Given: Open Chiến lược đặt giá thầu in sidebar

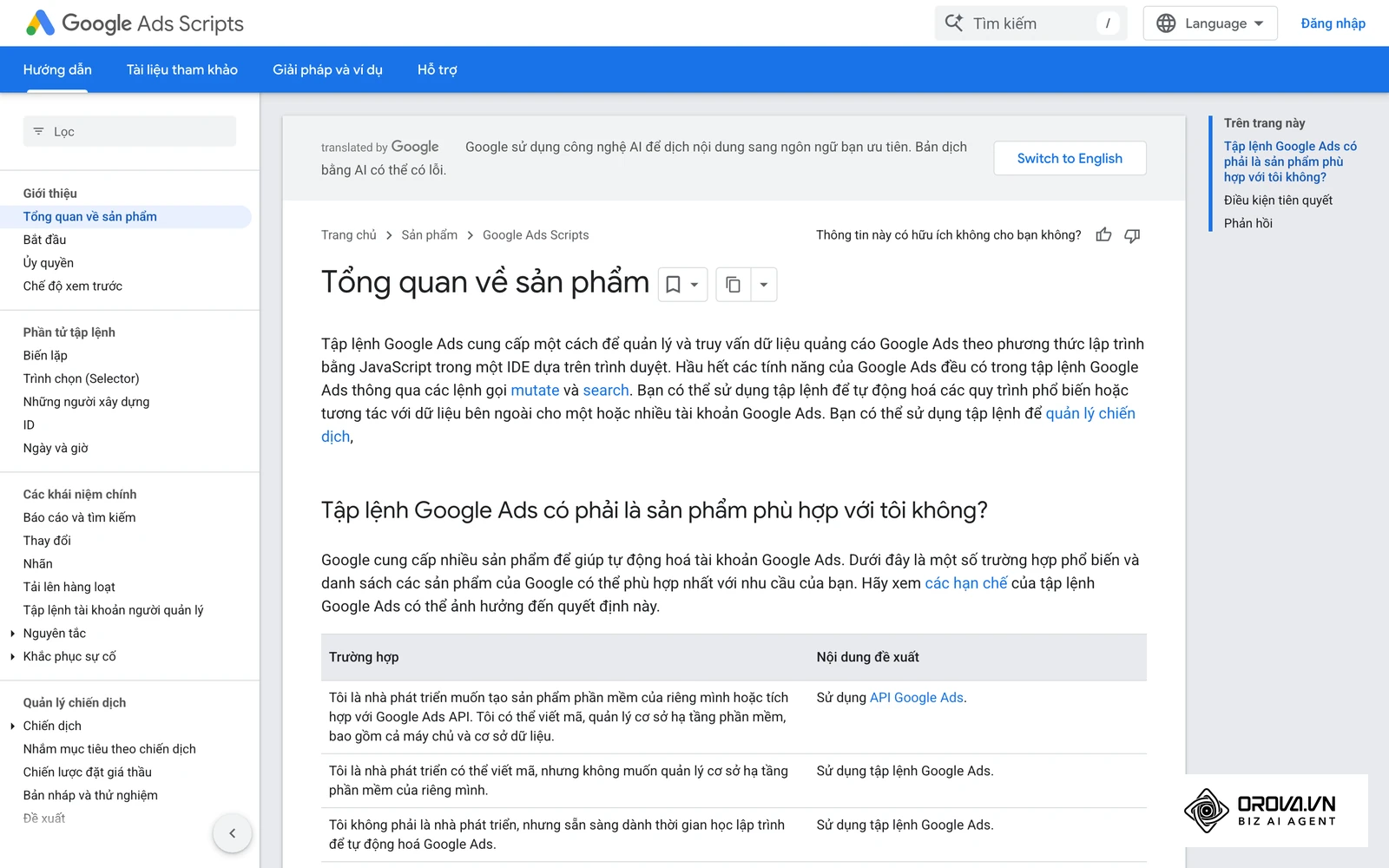Looking at the screenshot, I should 87,773.
